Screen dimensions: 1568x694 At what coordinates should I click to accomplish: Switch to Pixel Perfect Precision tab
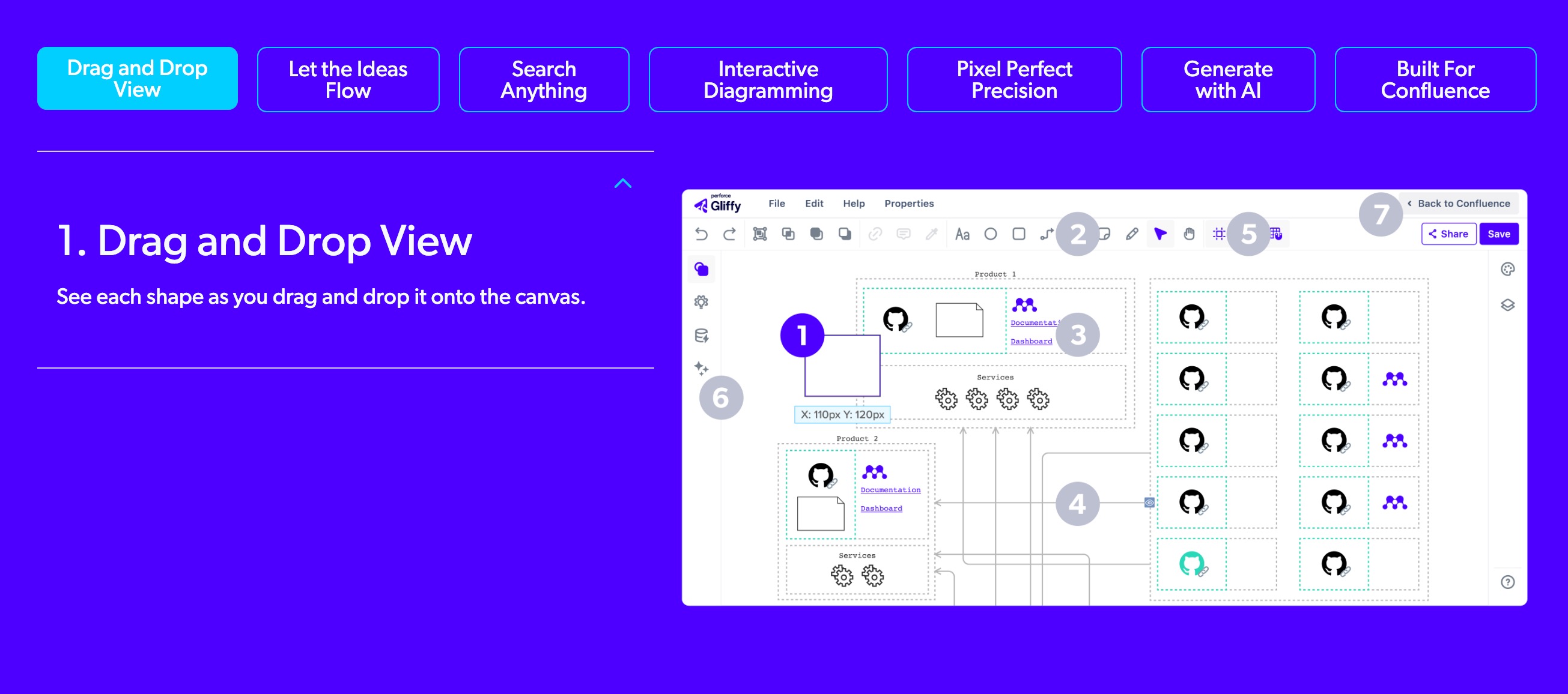coord(1014,80)
